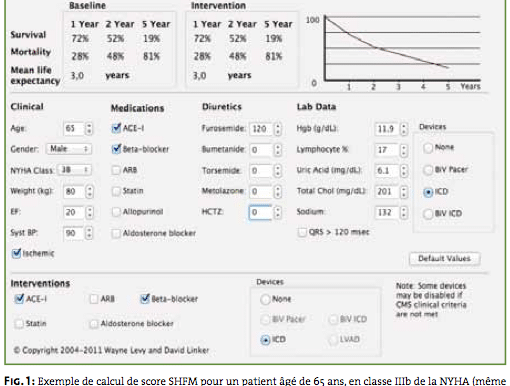Uncheck ACE-I in Interventions section

tap(19, 298)
